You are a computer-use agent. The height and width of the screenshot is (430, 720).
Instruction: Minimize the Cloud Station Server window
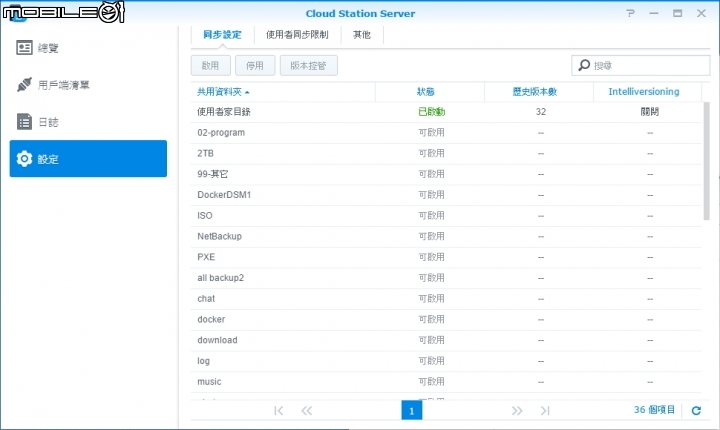[654, 13]
